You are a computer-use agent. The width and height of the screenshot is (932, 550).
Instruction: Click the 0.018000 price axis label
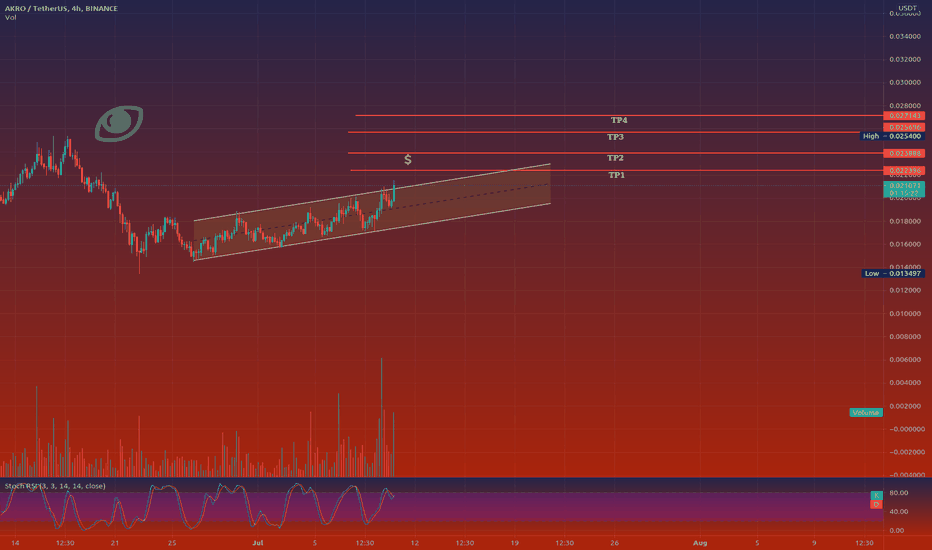[905, 221]
